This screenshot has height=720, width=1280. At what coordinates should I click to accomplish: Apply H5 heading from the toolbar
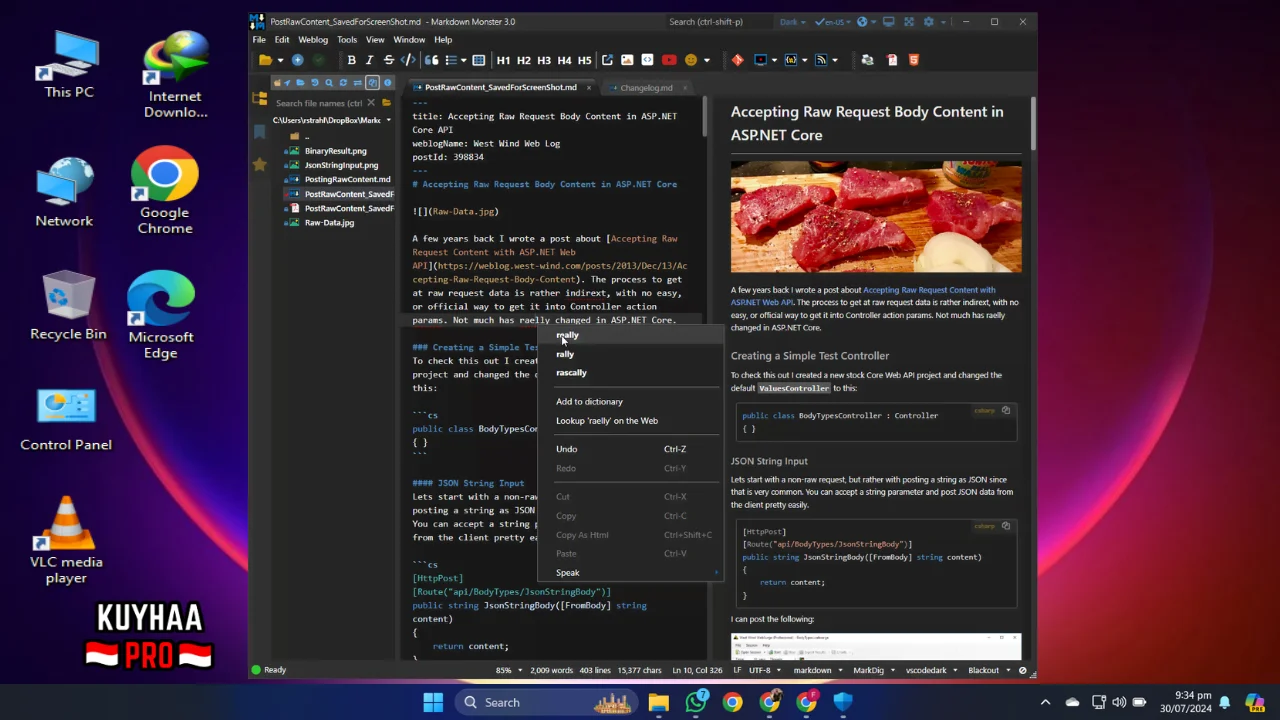(x=584, y=60)
